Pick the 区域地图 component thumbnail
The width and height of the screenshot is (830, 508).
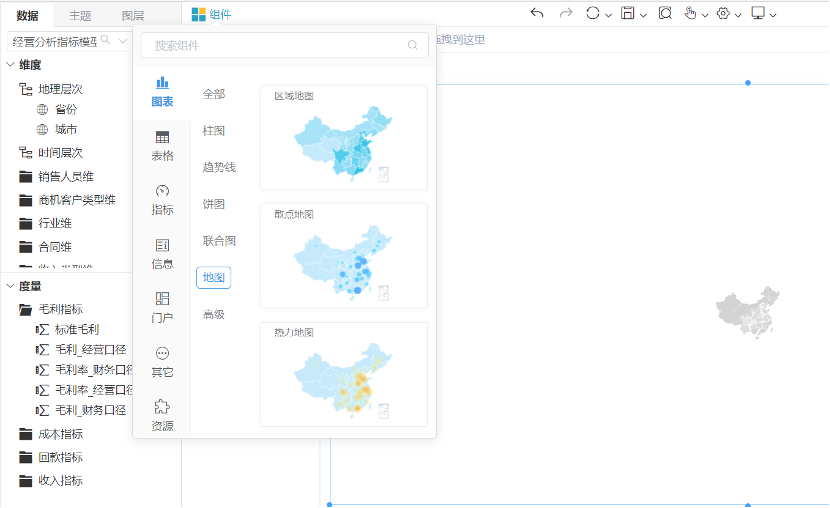(x=344, y=138)
